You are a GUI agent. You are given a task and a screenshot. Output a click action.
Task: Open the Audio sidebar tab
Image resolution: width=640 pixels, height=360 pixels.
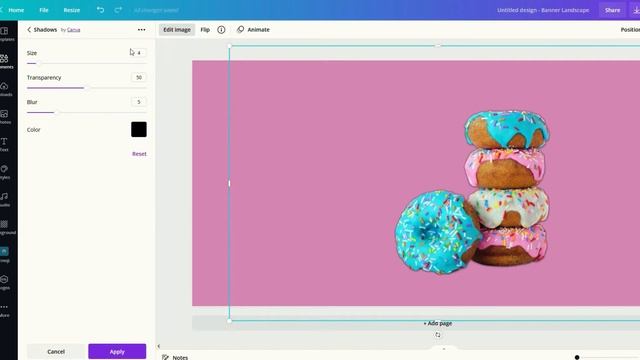click(5, 200)
